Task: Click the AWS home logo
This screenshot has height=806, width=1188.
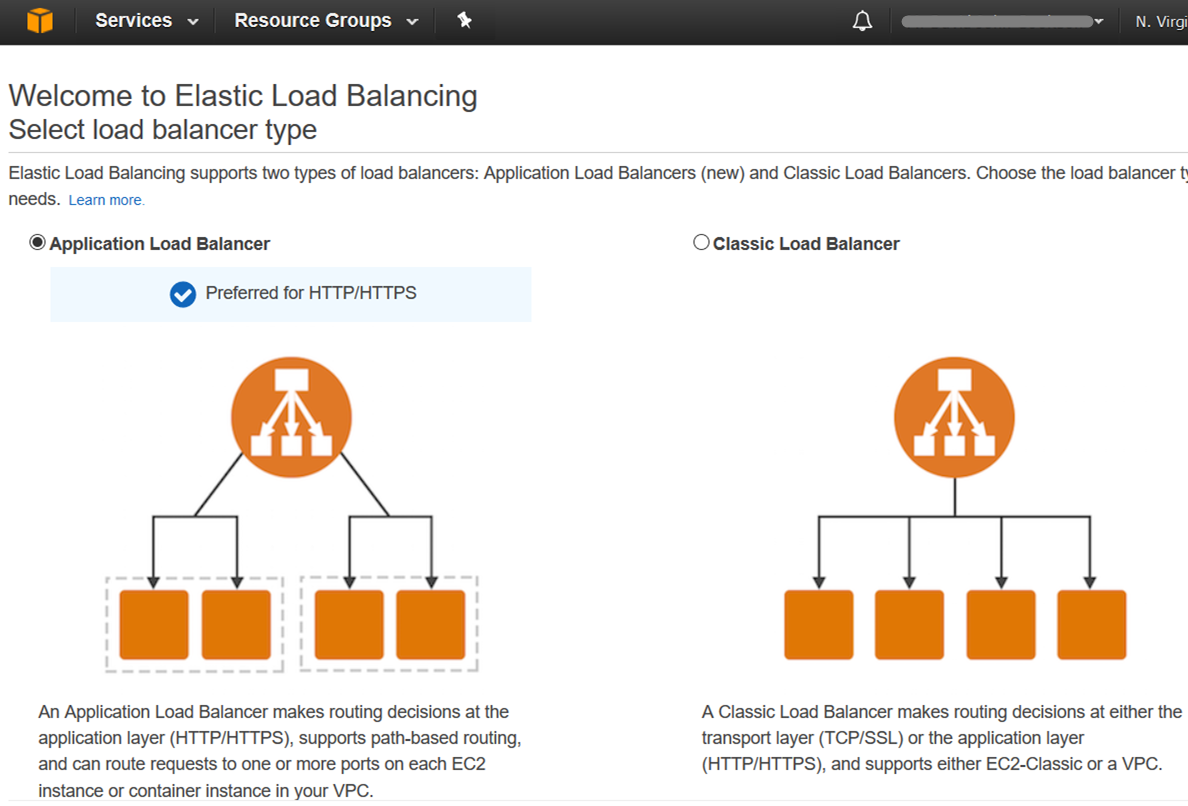Action: click(39, 20)
